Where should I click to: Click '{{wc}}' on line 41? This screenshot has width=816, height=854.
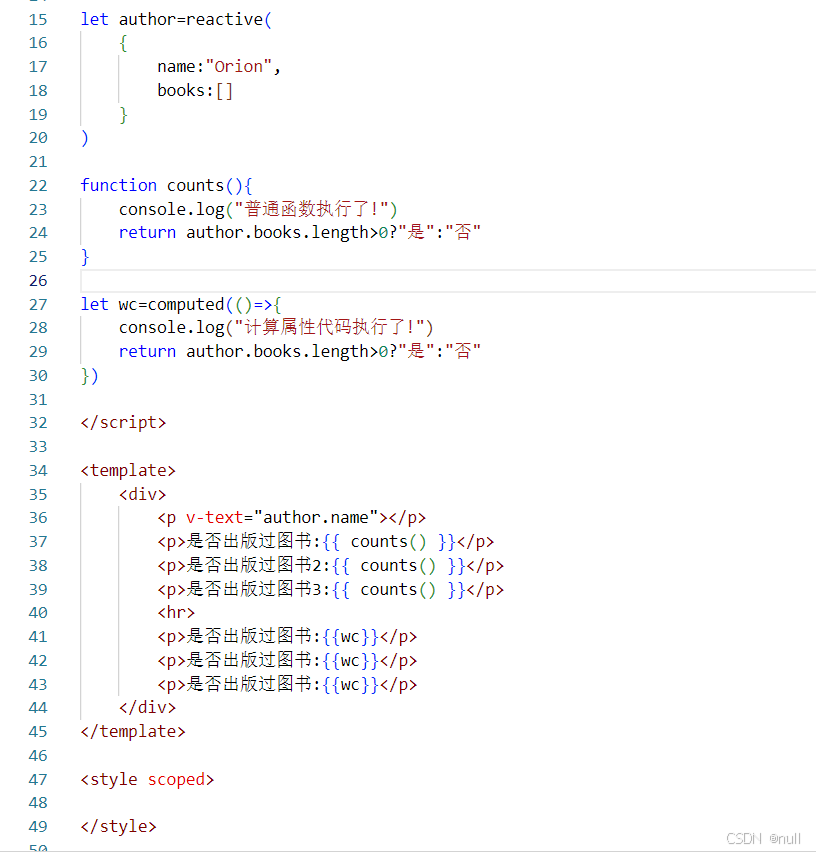click(x=350, y=637)
